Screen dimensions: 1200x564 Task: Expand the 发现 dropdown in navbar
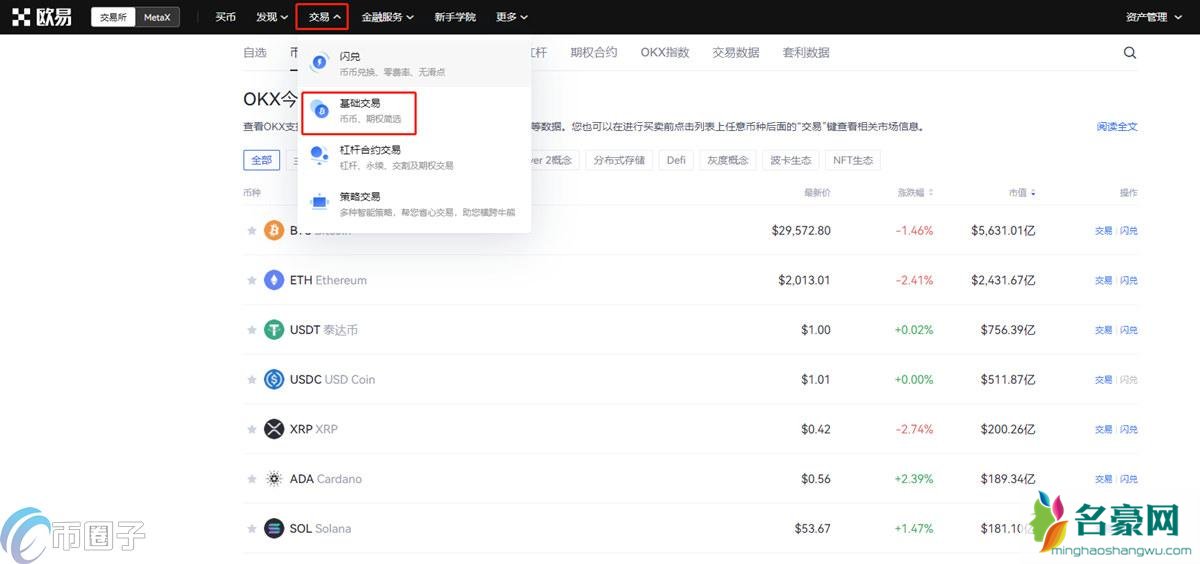tap(271, 17)
